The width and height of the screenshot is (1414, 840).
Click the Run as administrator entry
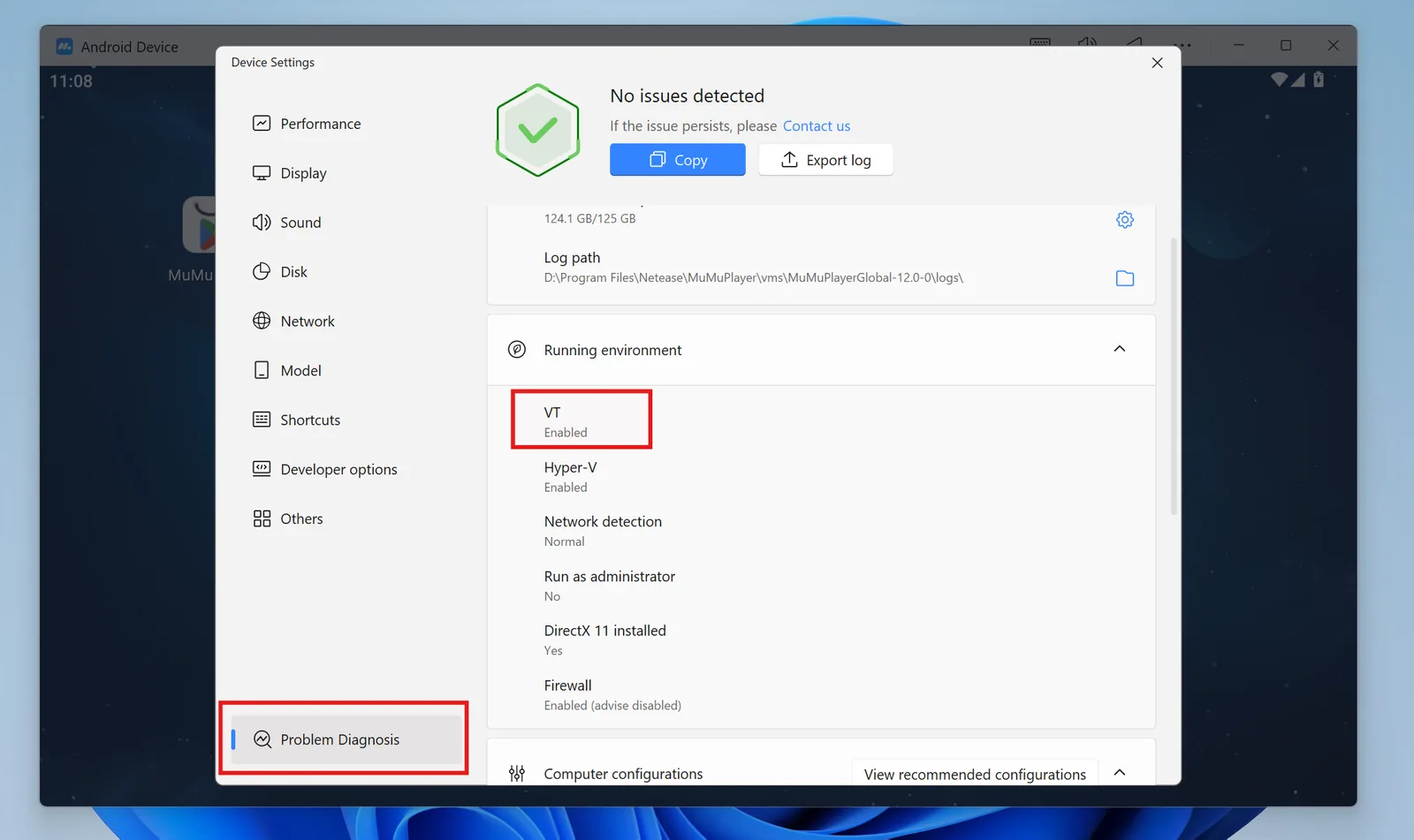coord(610,586)
